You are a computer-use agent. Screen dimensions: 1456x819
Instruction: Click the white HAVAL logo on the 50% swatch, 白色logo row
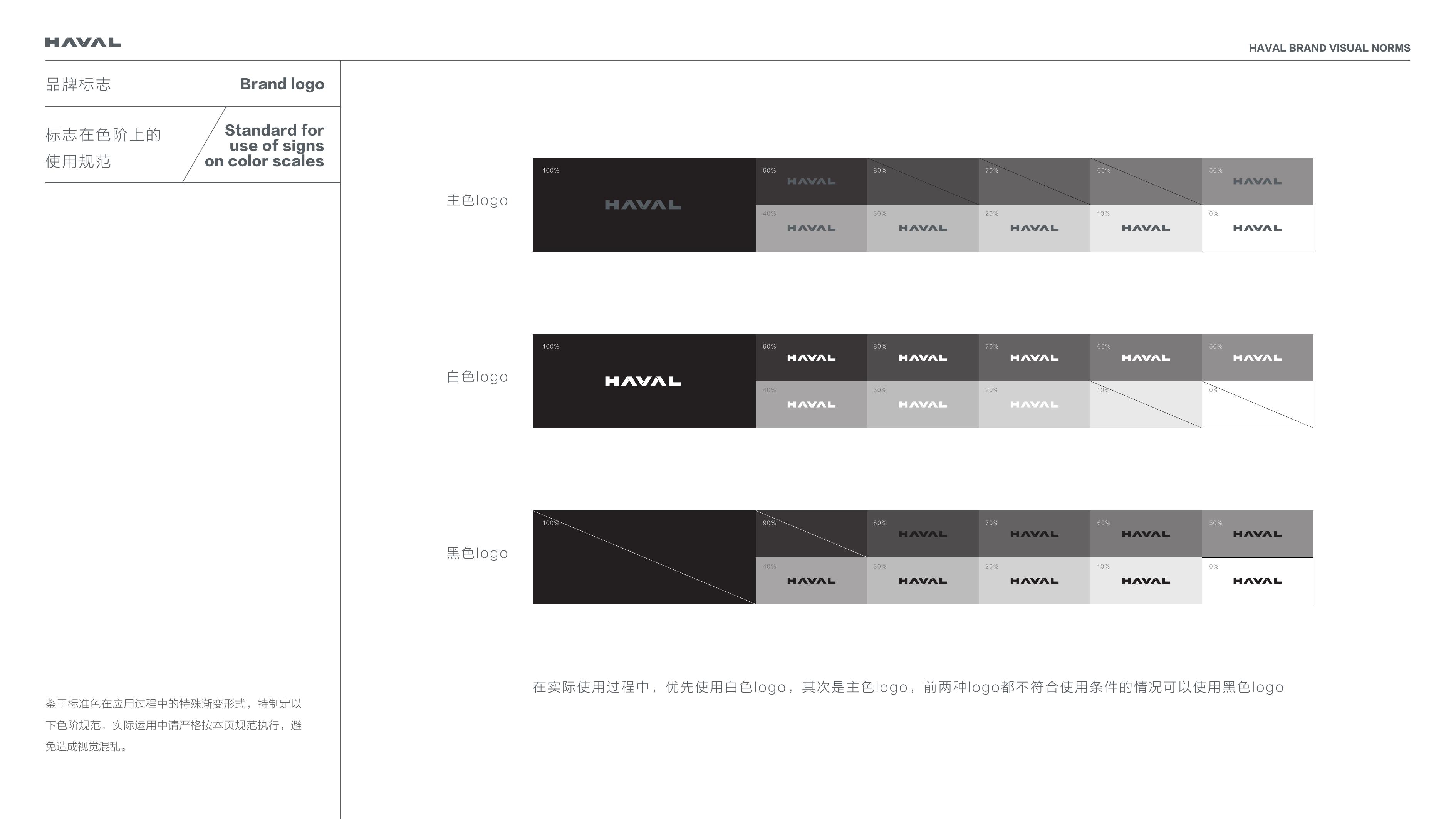(1258, 358)
